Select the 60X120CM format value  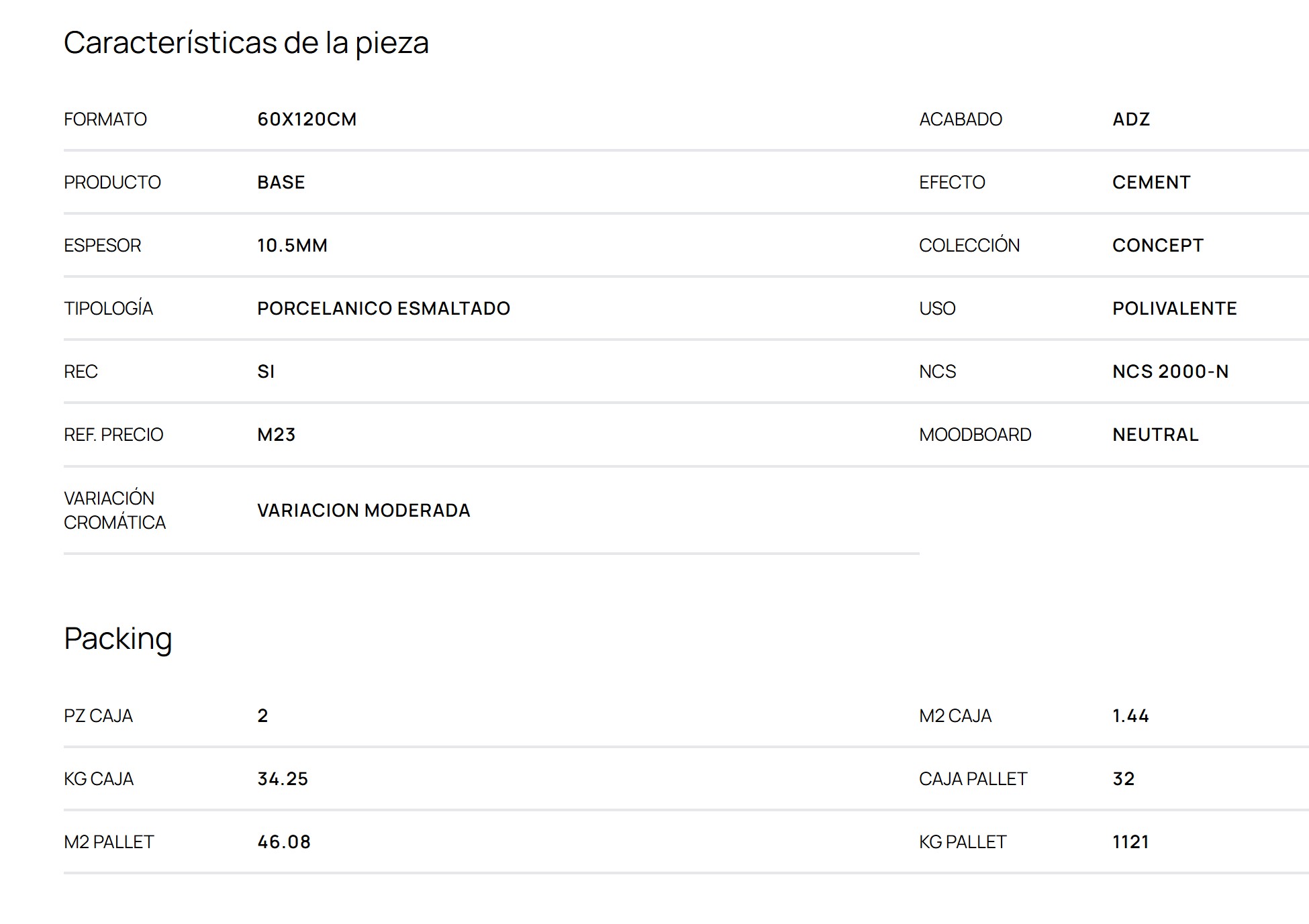point(307,119)
